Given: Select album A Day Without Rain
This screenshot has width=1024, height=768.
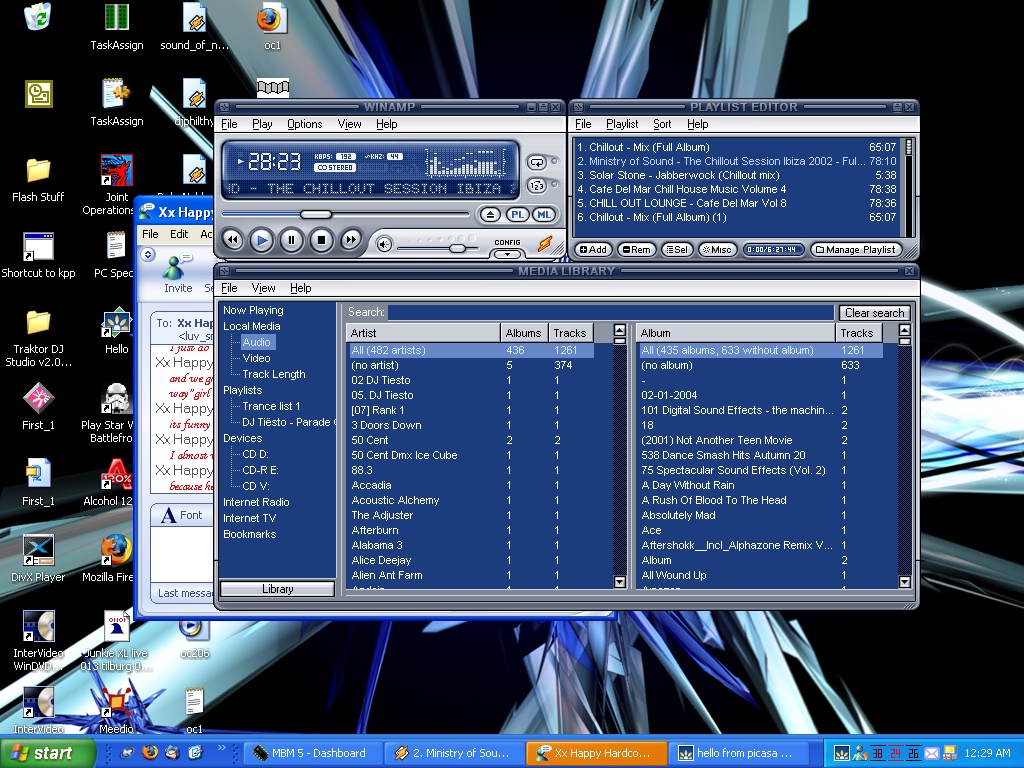Looking at the screenshot, I should (760, 485).
